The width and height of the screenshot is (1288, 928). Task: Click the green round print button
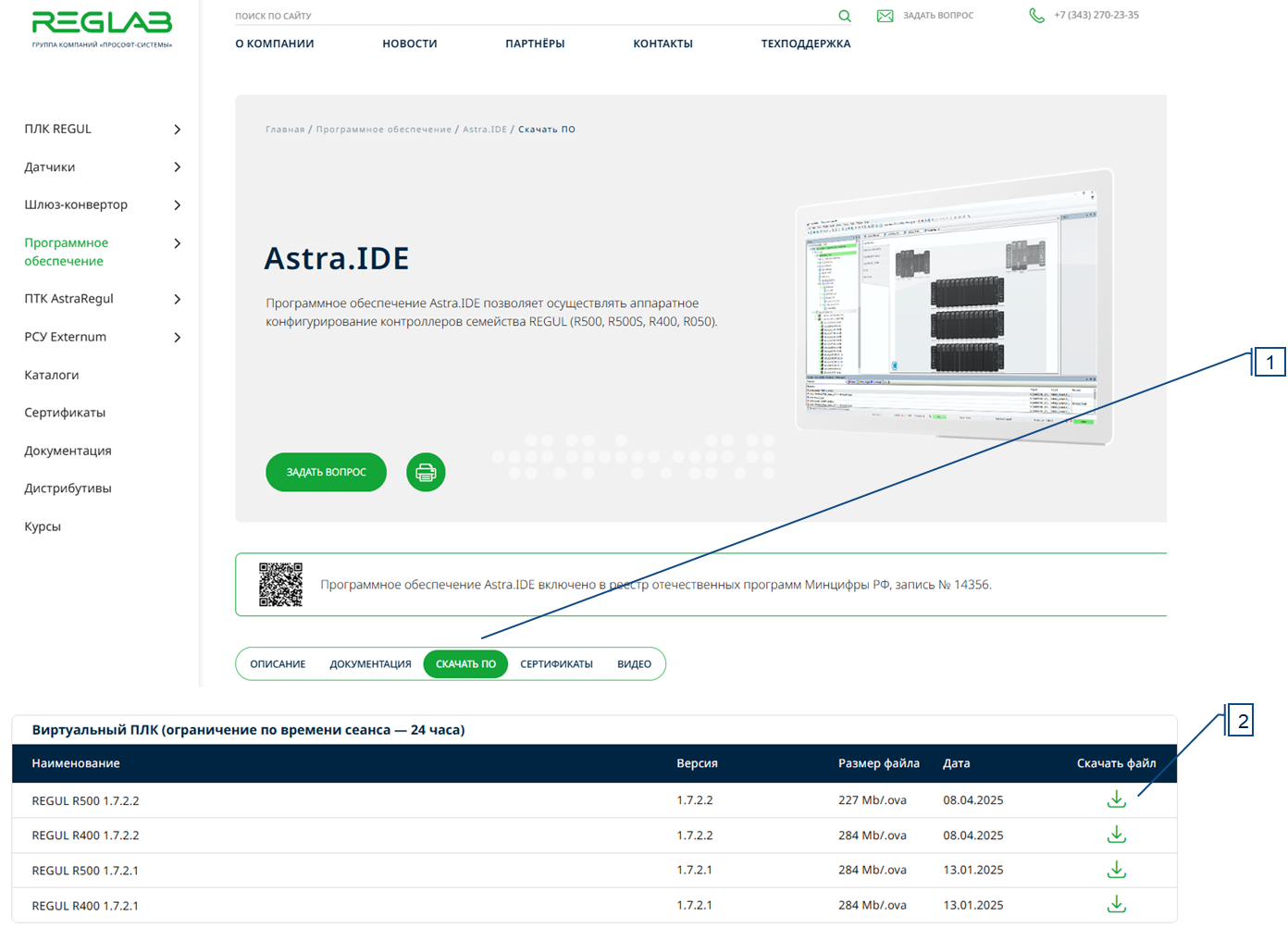click(426, 473)
